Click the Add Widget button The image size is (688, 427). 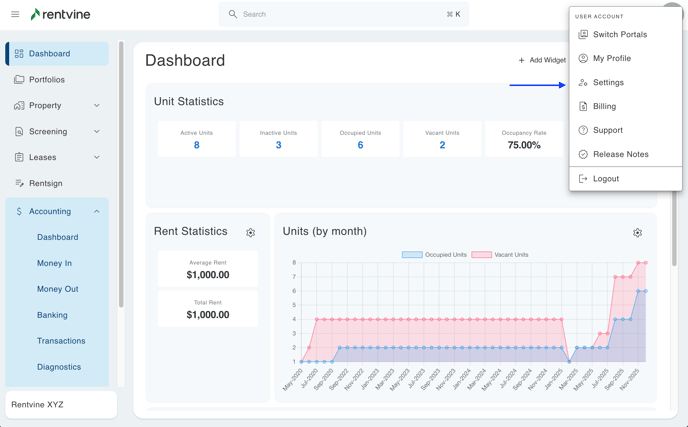pos(542,60)
